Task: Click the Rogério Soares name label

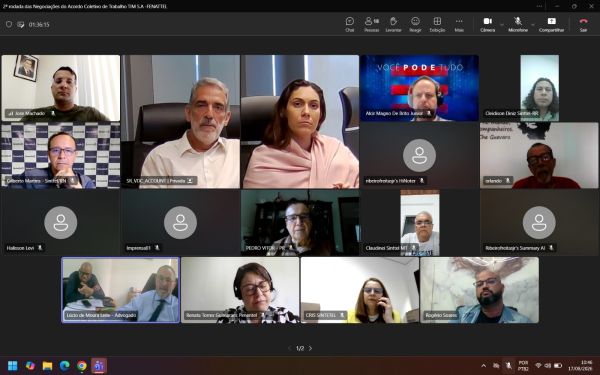Action: (441, 315)
